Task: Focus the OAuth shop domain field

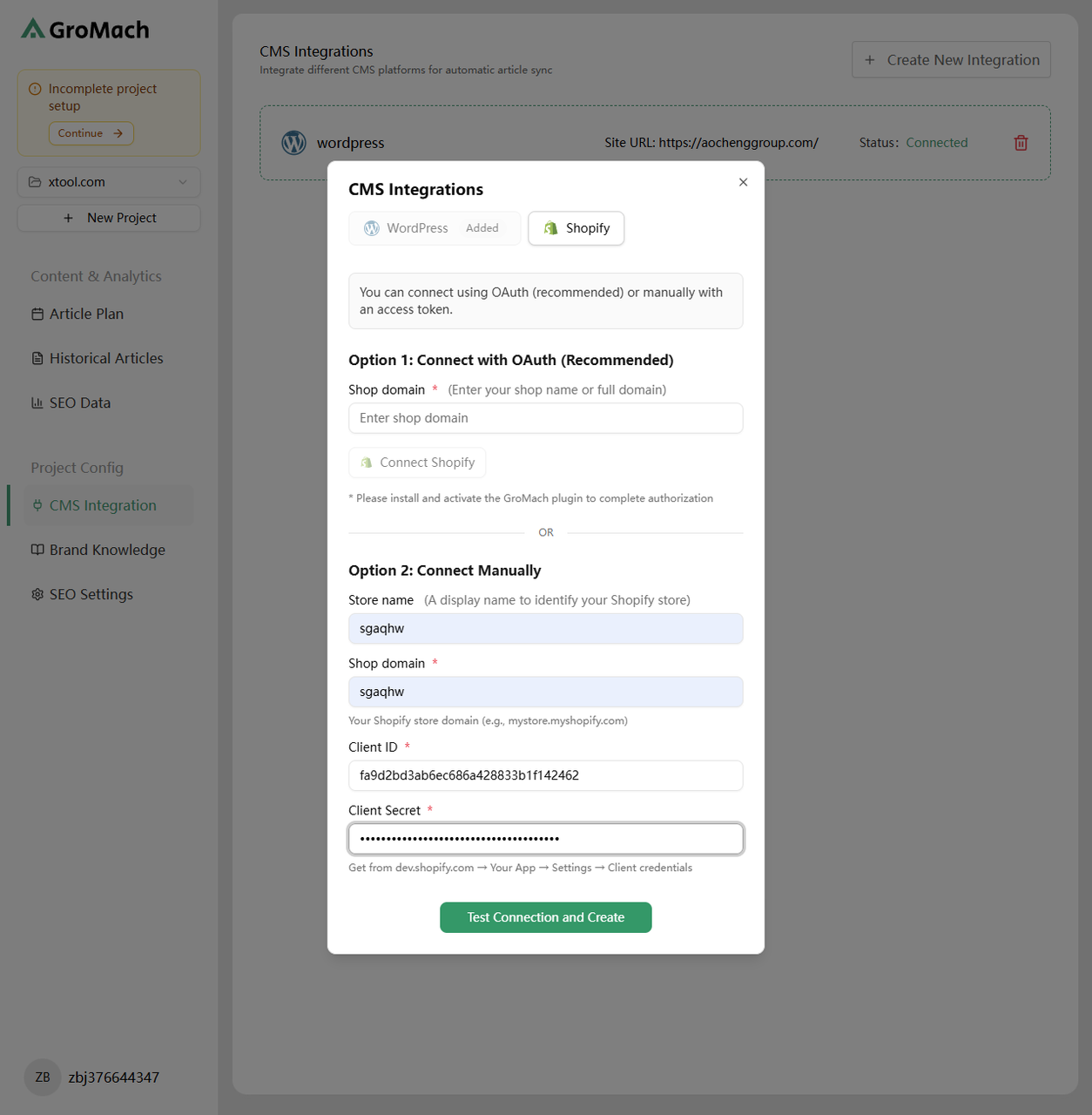Action: pos(545,418)
